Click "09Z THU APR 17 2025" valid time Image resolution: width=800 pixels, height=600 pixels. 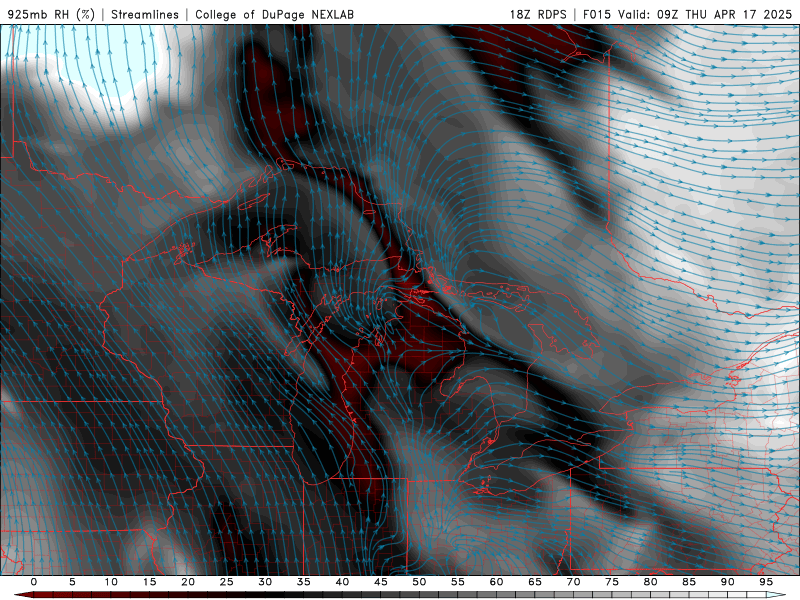click(724, 14)
